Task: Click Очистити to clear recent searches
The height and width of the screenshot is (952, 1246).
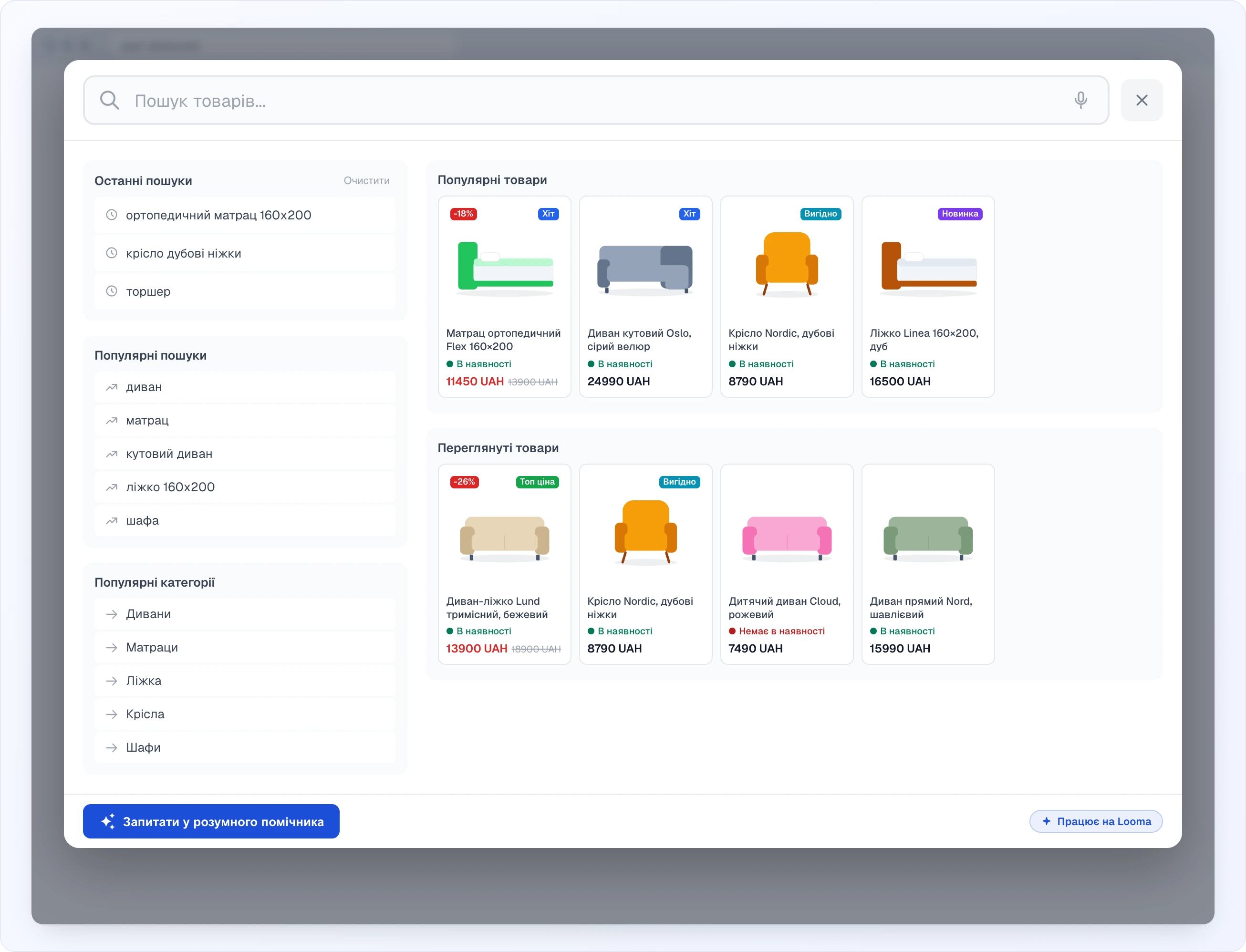Action: coord(367,181)
